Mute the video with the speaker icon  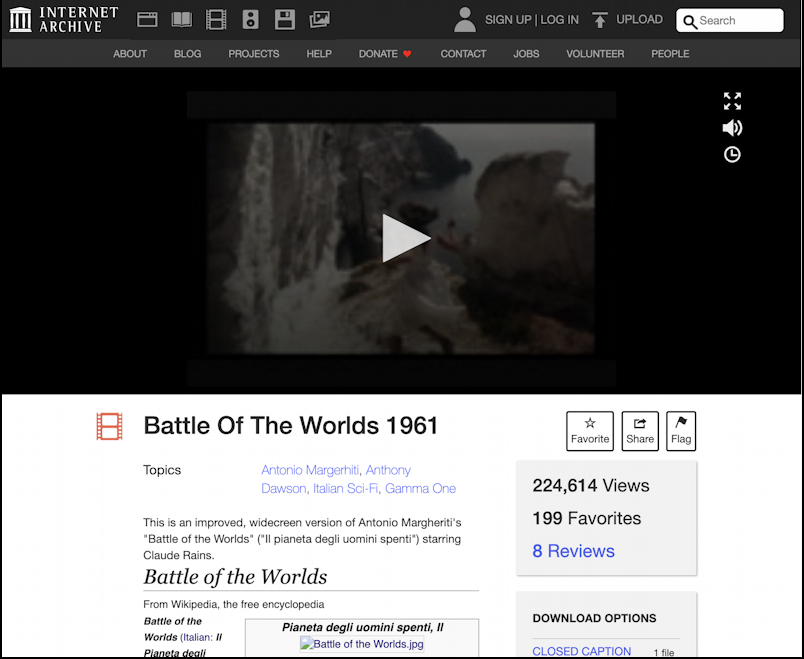732,128
